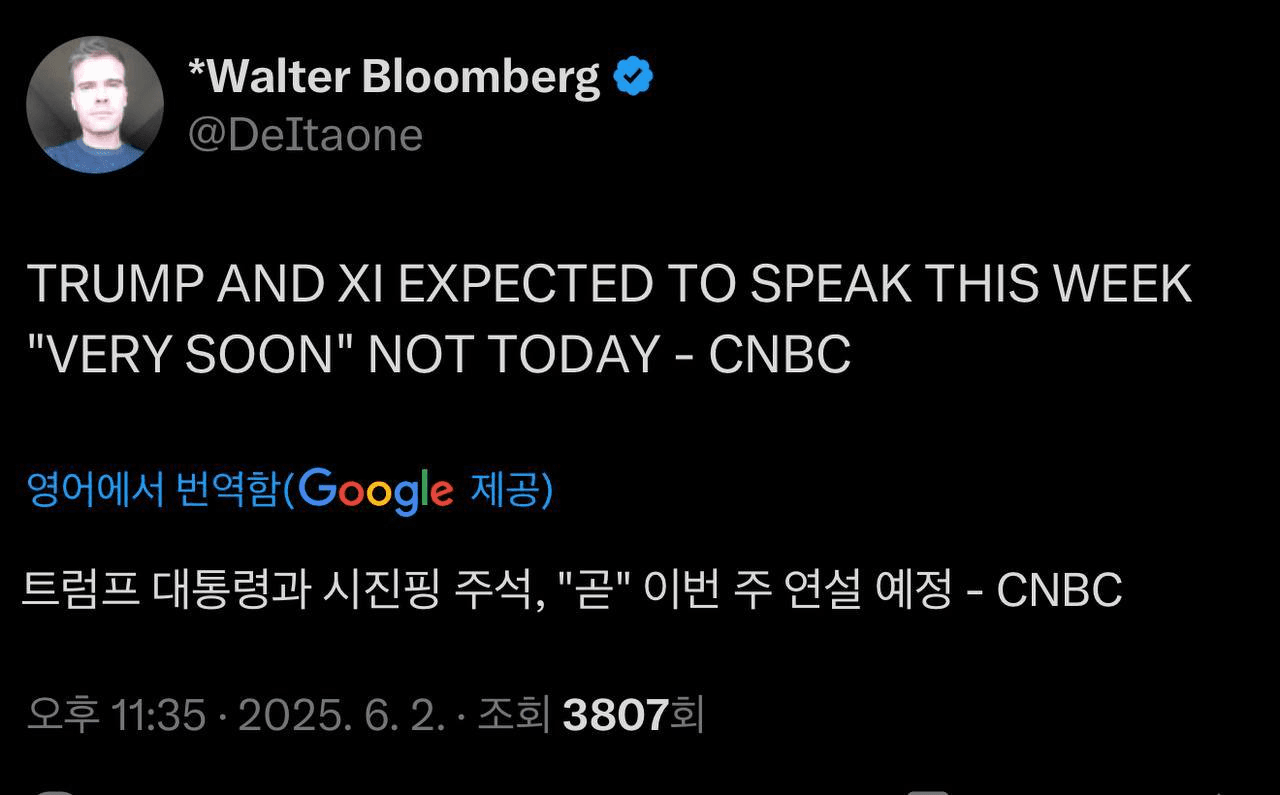Open Walter Bloomberg's profile picture
This screenshot has height=795, width=1280.
click(x=95, y=104)
